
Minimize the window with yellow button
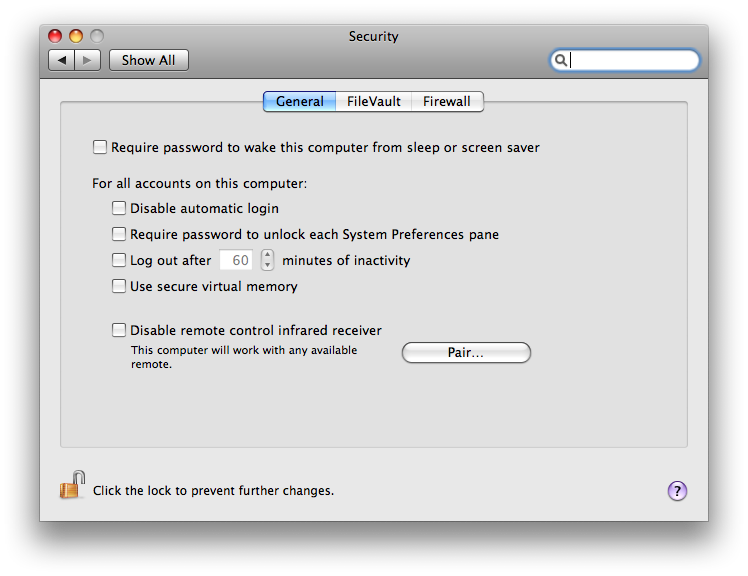[76, 36]
